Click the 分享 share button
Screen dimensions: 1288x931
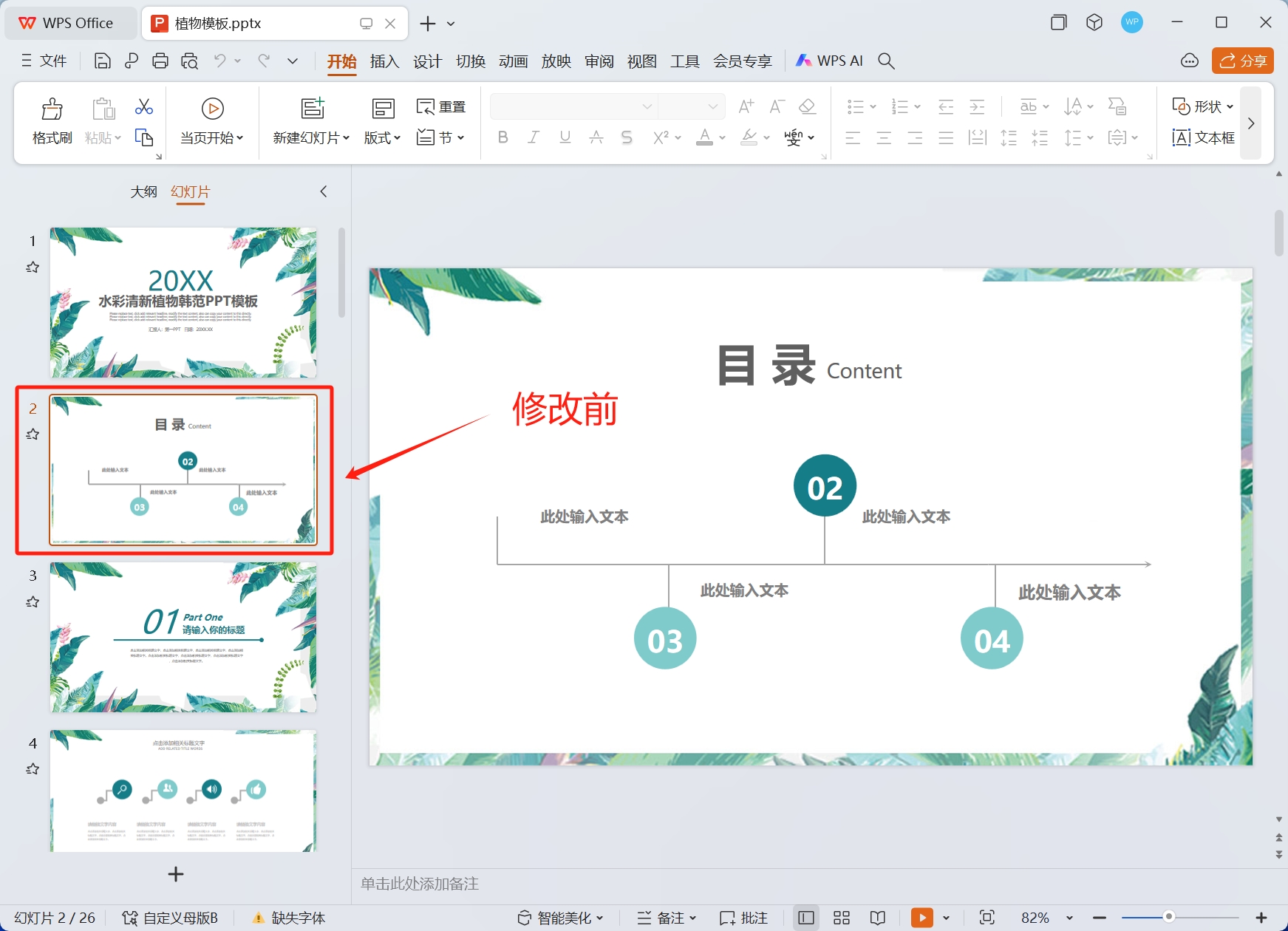tap(1242, 61)
